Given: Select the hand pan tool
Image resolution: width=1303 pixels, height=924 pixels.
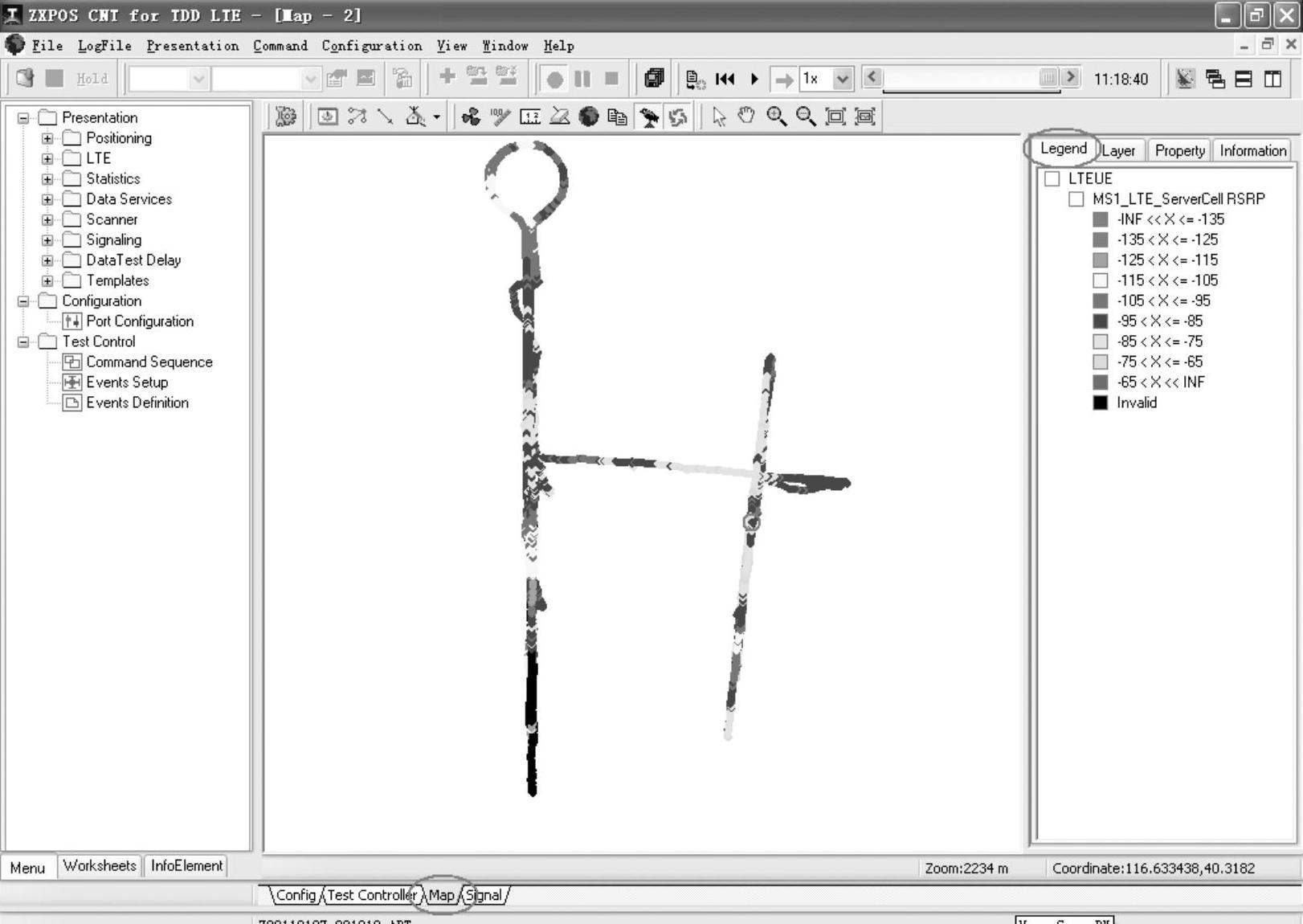Looking at the screenshot, I should point(746,117).
